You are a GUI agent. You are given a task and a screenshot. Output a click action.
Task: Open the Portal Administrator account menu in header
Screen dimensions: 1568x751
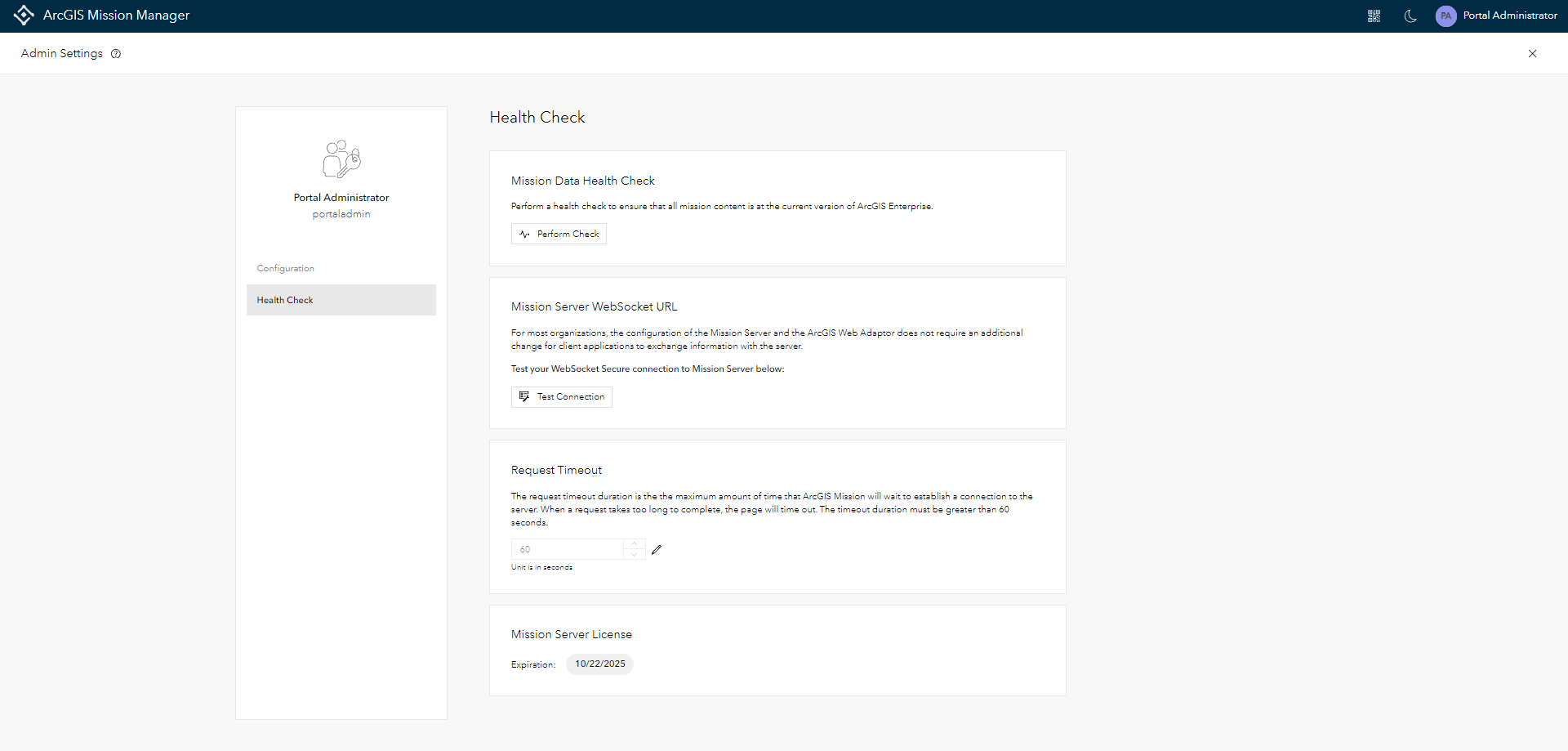pyautogui.click(x=1509, y=16)
